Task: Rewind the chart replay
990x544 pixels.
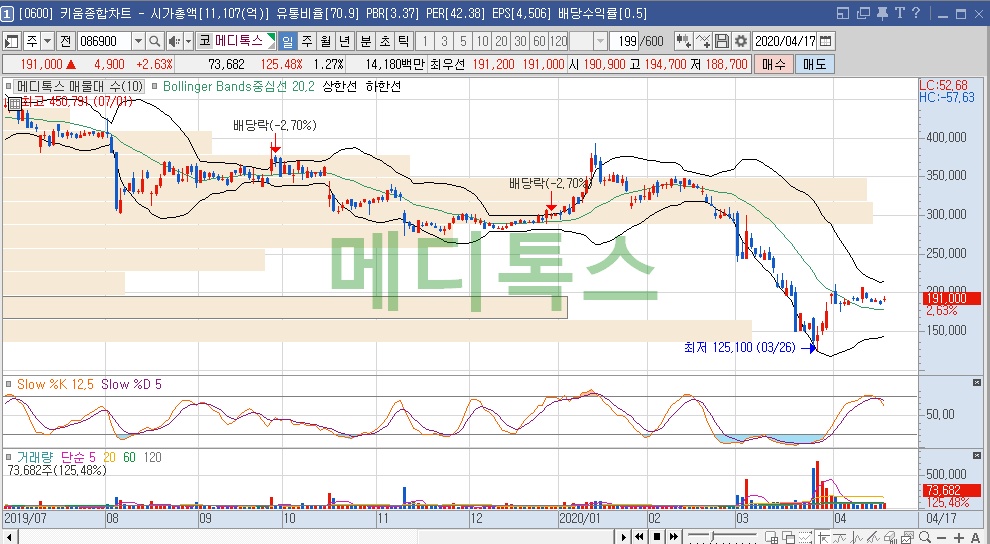Action: coord(640,537)
